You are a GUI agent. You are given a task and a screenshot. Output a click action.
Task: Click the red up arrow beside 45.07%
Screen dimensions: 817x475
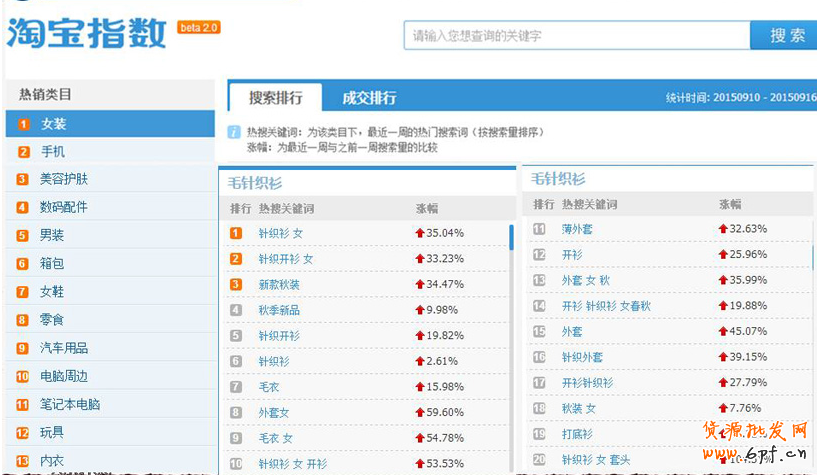coord(723,331)
